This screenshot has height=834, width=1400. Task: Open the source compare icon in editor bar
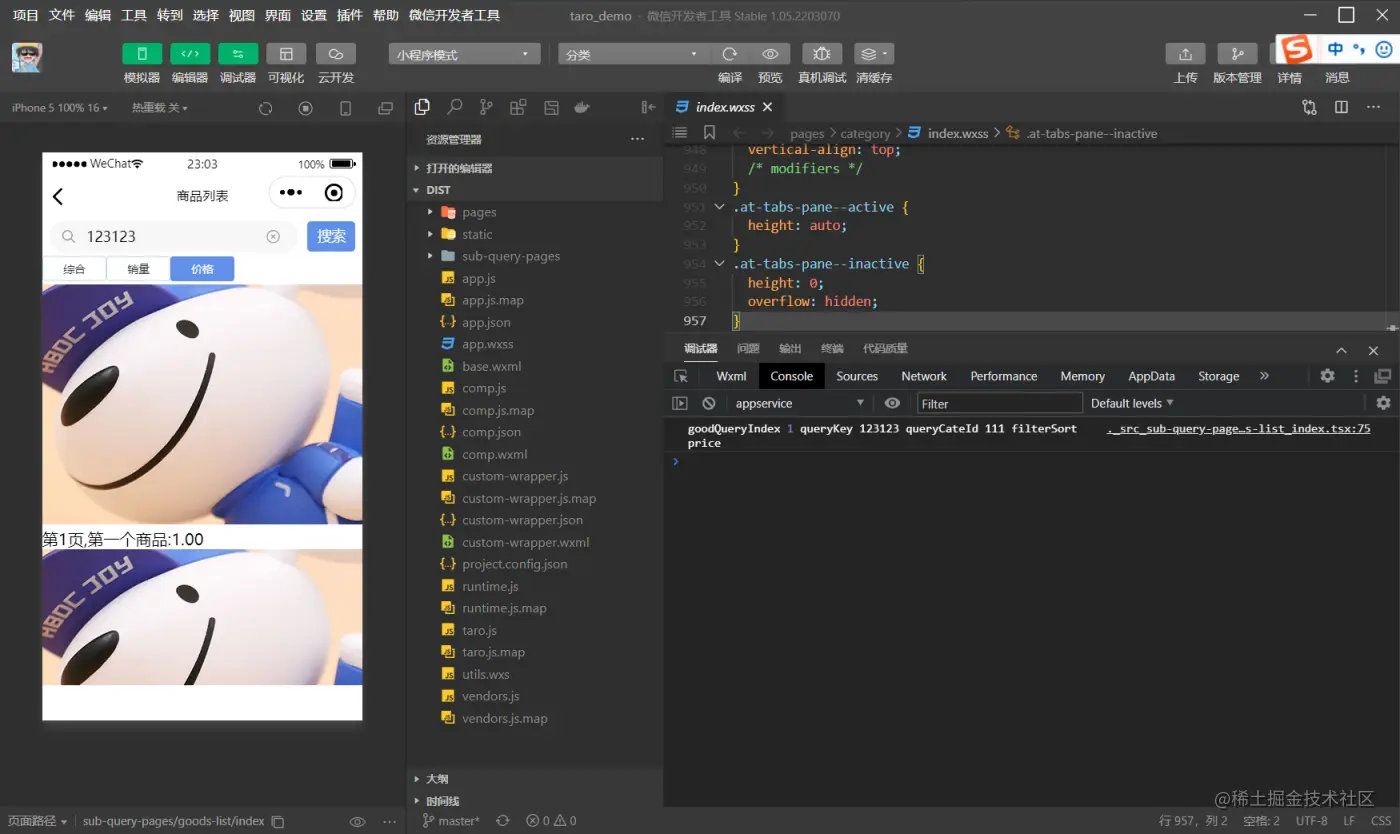(1309, 107)
